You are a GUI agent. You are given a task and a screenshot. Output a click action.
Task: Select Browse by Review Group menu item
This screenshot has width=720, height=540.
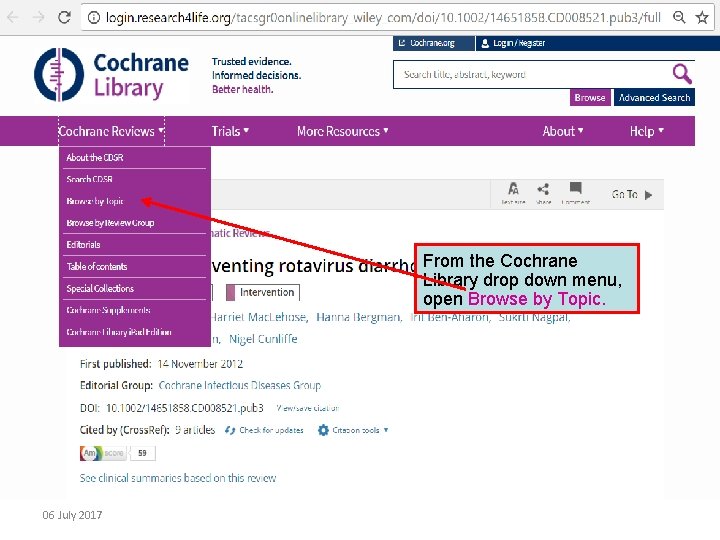click(133, 223)
